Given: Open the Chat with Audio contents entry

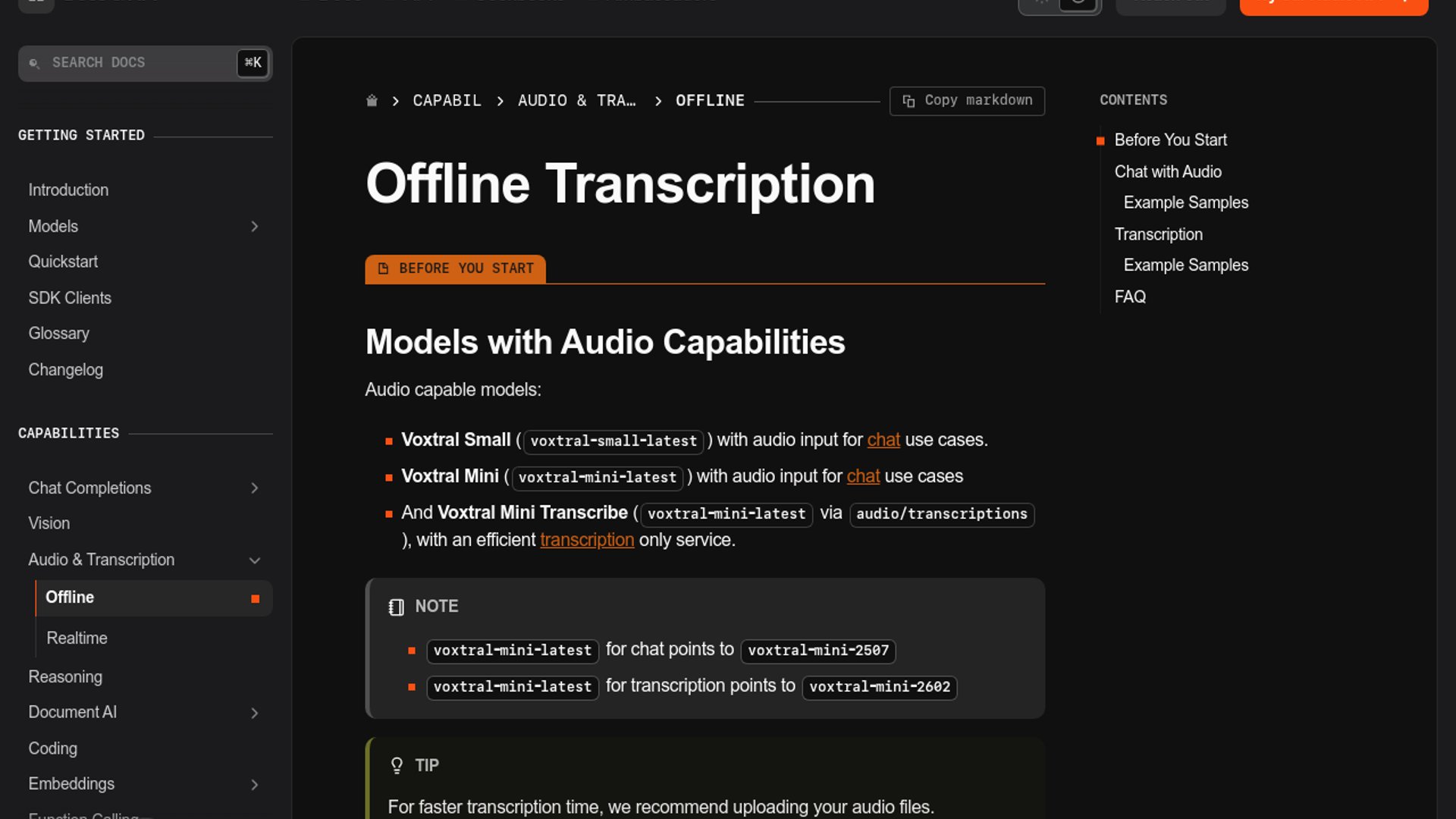Looking at the screenshot, I should pyautogui.click(x=1168, y=172).
